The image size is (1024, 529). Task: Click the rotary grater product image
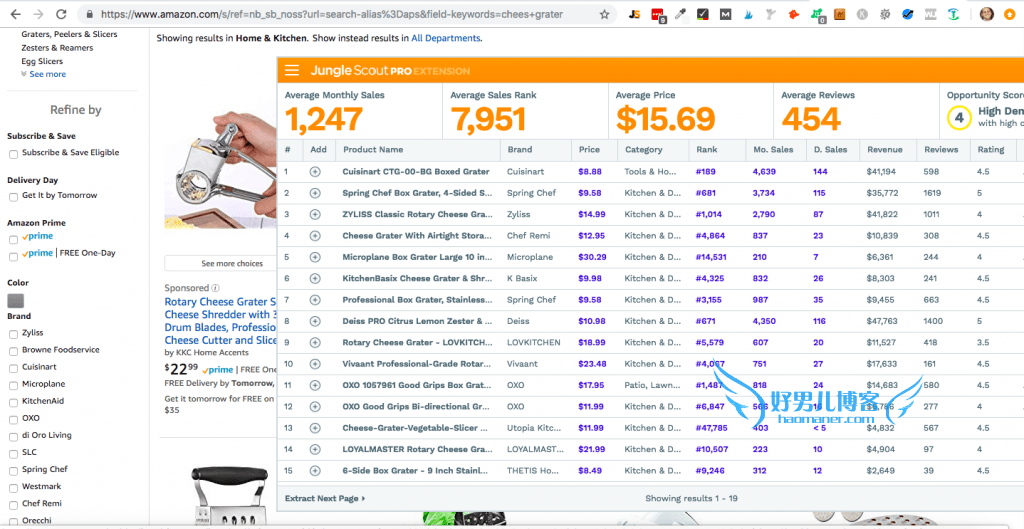click(x=221, y=170)
